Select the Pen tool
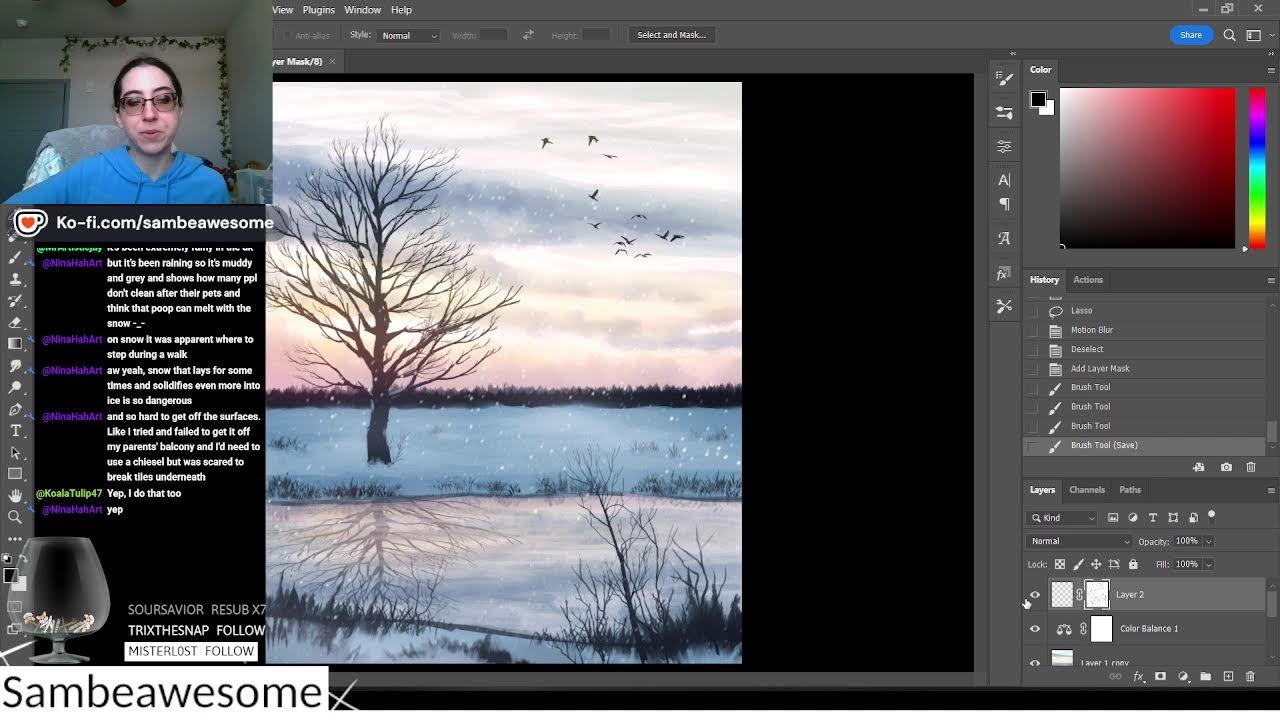1280x720 pixels. (x=15, y=409)
